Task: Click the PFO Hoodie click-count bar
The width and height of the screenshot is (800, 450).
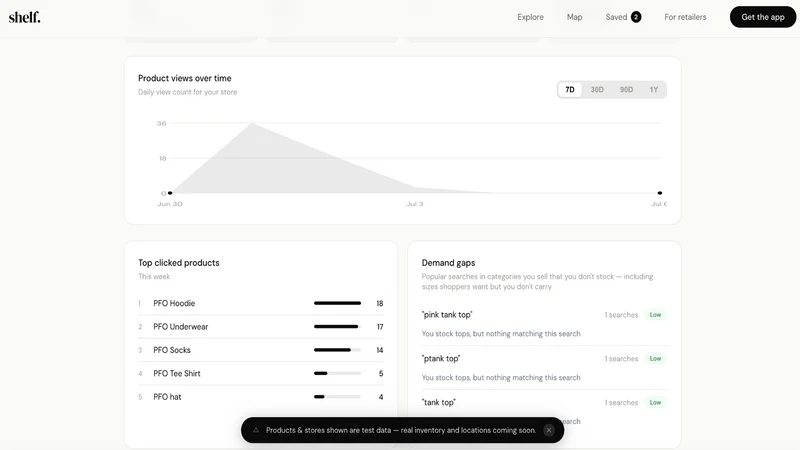Action: pyautogui.click(x=337, y=303)
